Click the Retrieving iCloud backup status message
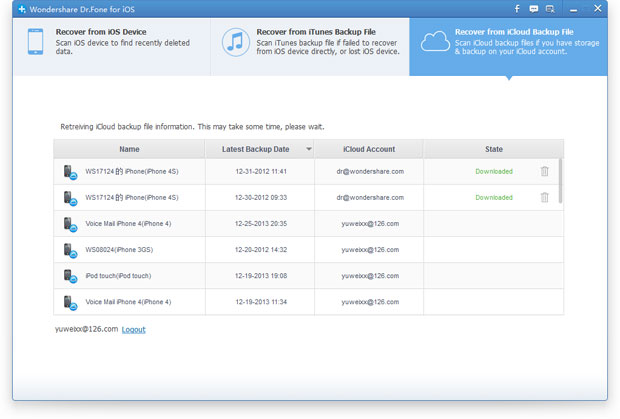Viewport: 620px width, 419px height. (192, 126)
